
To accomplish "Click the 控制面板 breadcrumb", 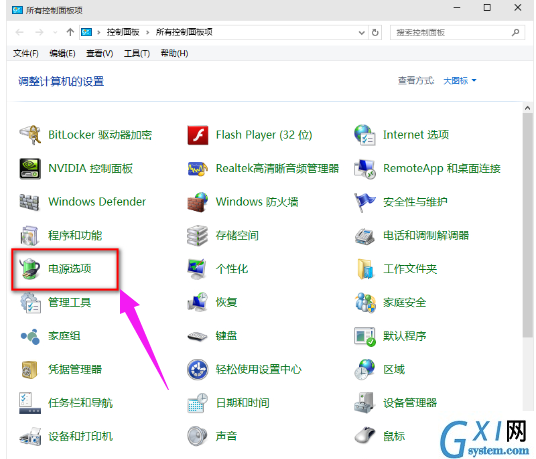I will (123, 32).
